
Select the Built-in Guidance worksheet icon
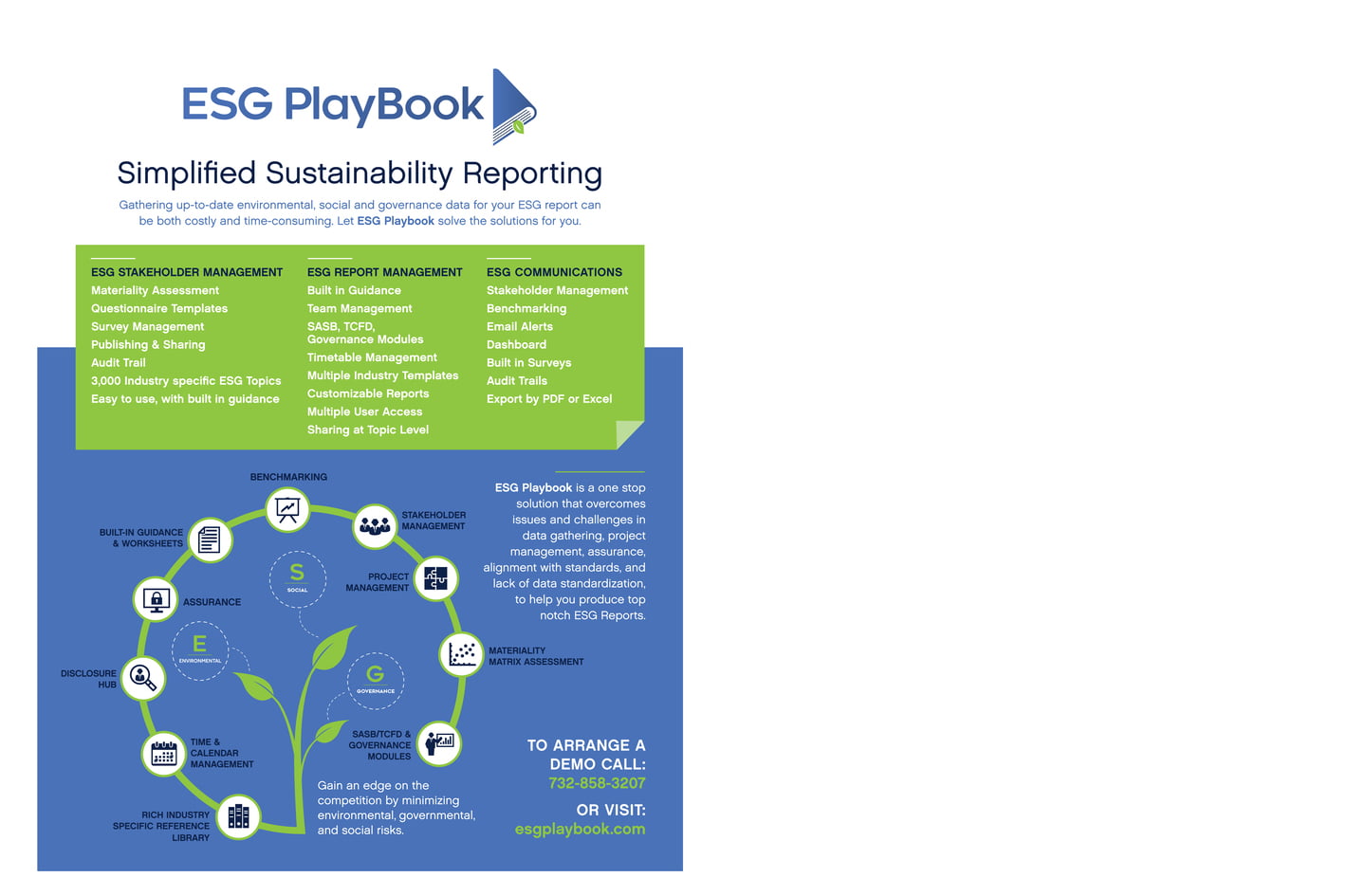coord(210,539)
